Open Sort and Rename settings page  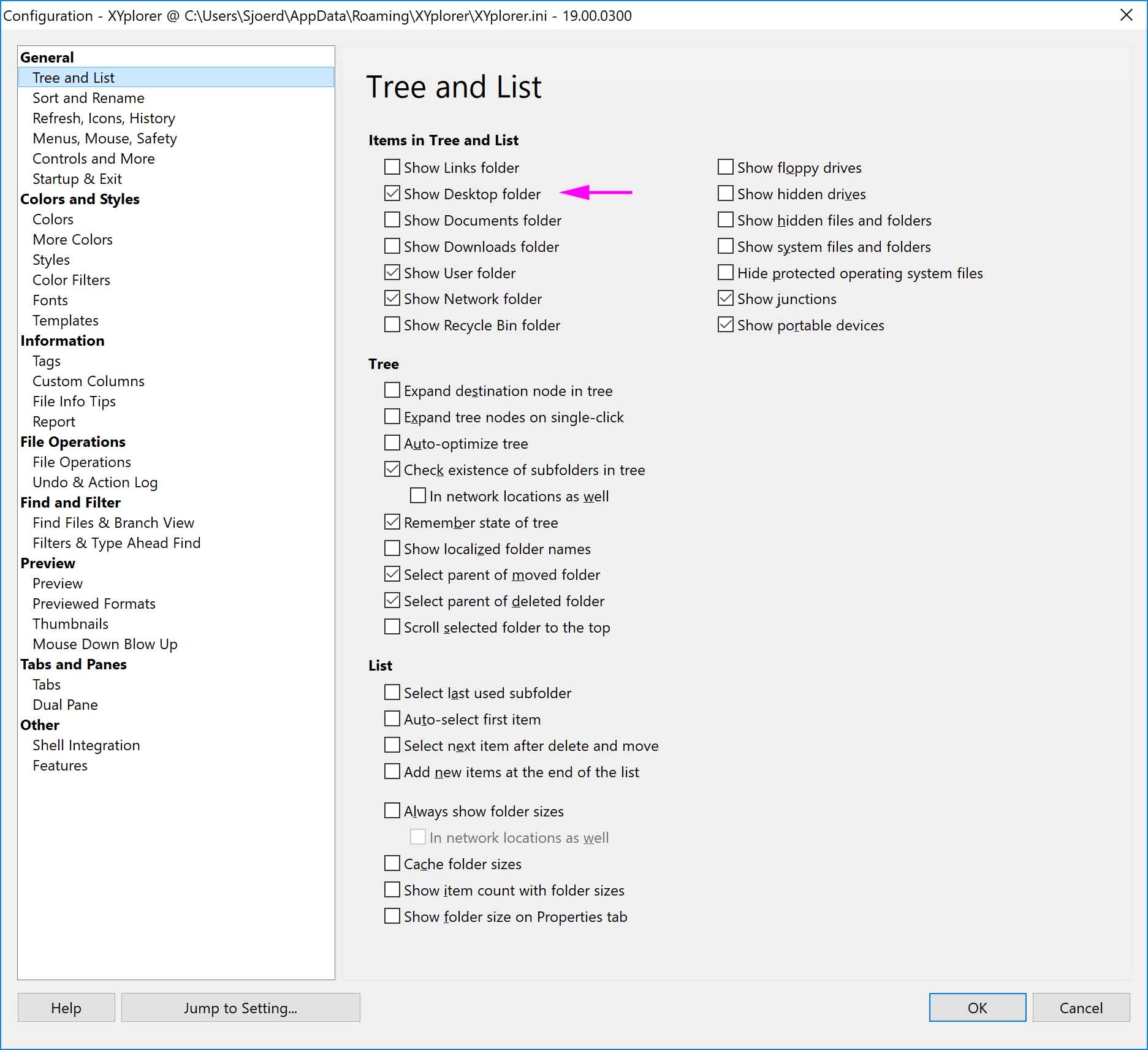click(x=88, y=98)
